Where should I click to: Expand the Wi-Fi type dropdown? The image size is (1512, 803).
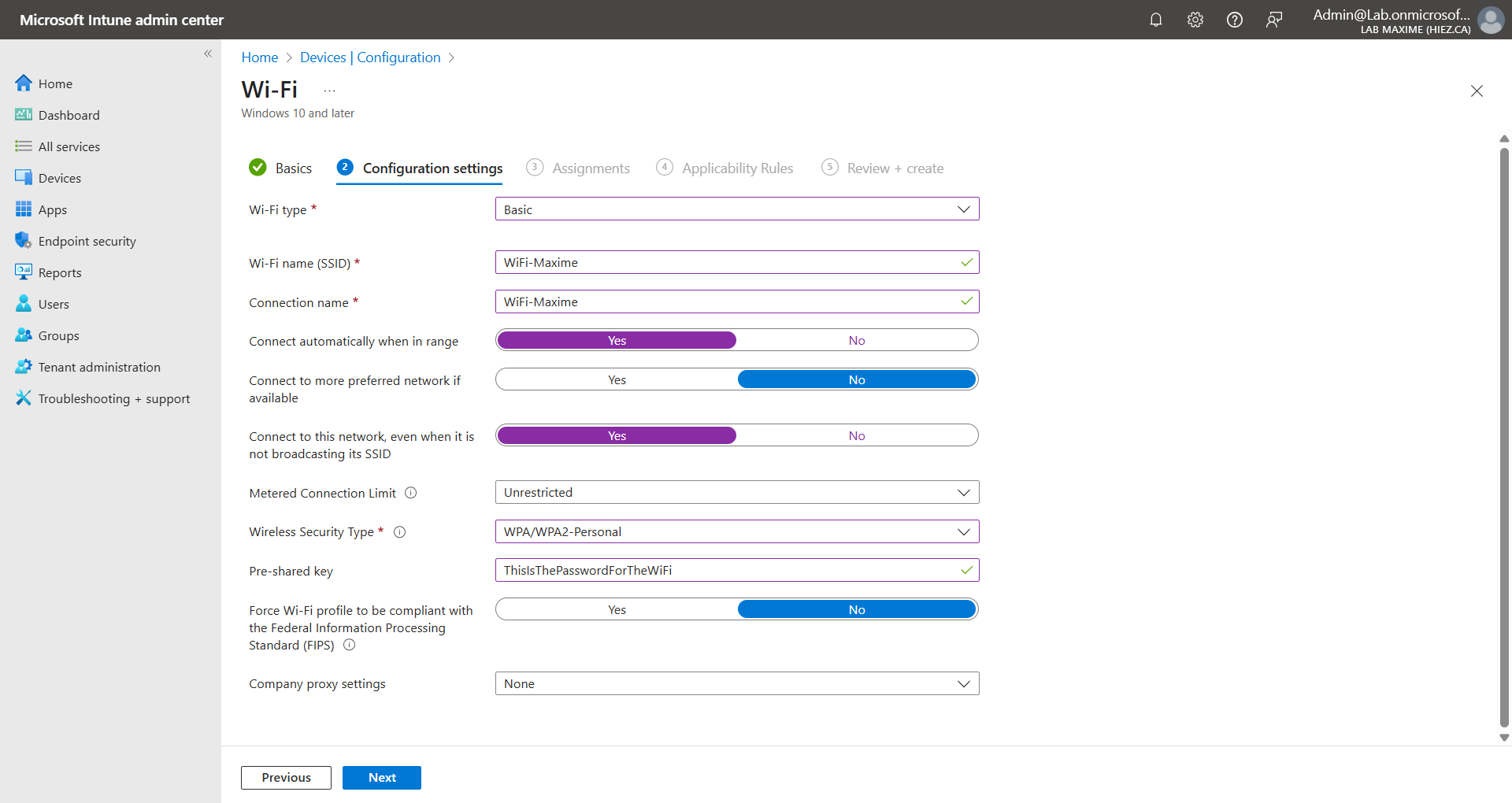coord(736,209)
